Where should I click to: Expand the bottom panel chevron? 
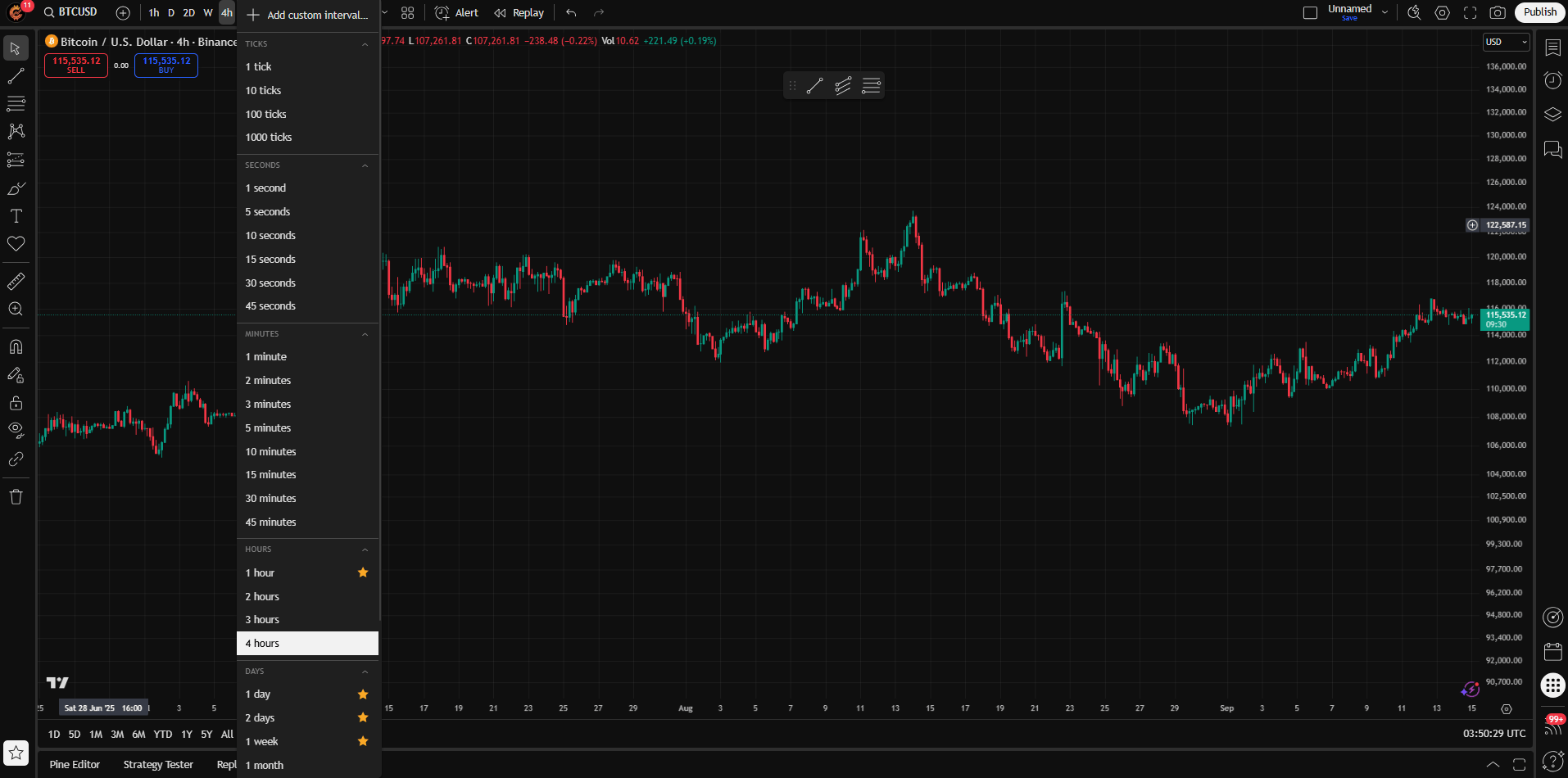click(x=1493, y=764)
